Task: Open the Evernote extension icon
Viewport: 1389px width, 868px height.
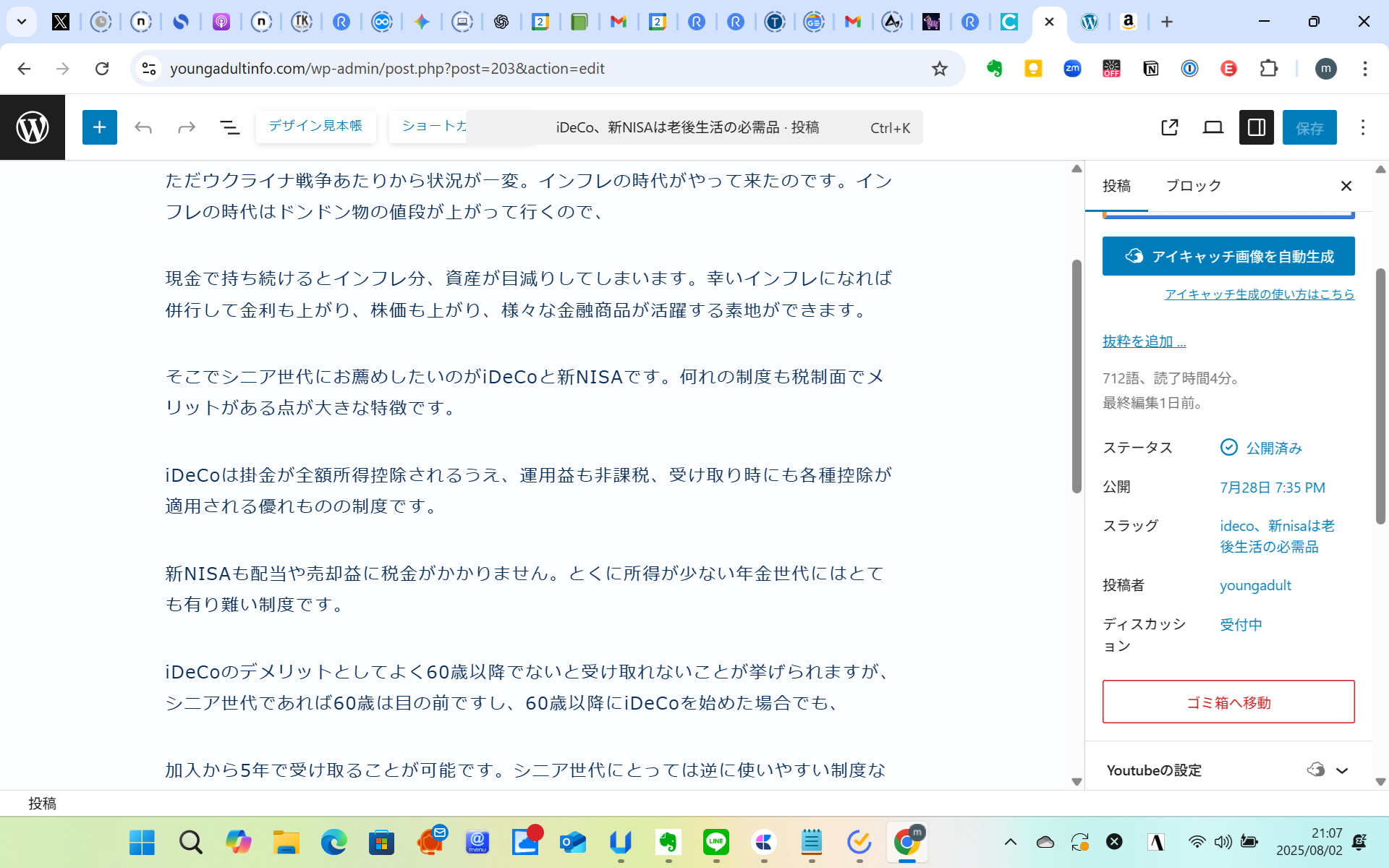Action: [x=994, y=69]
